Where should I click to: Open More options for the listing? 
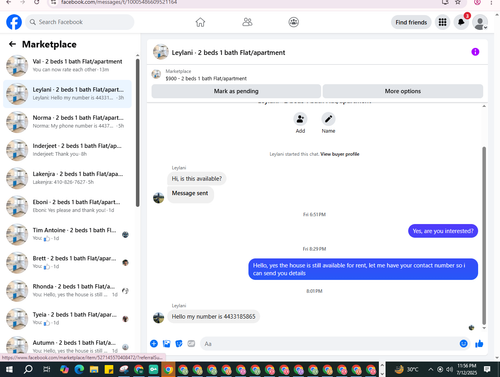pos(403,91)
